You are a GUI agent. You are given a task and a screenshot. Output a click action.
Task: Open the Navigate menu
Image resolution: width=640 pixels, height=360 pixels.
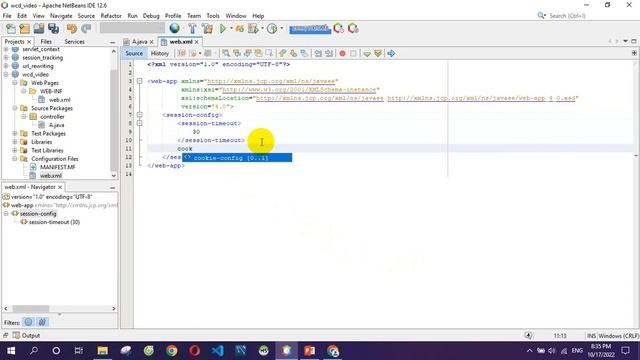point(61,16)
